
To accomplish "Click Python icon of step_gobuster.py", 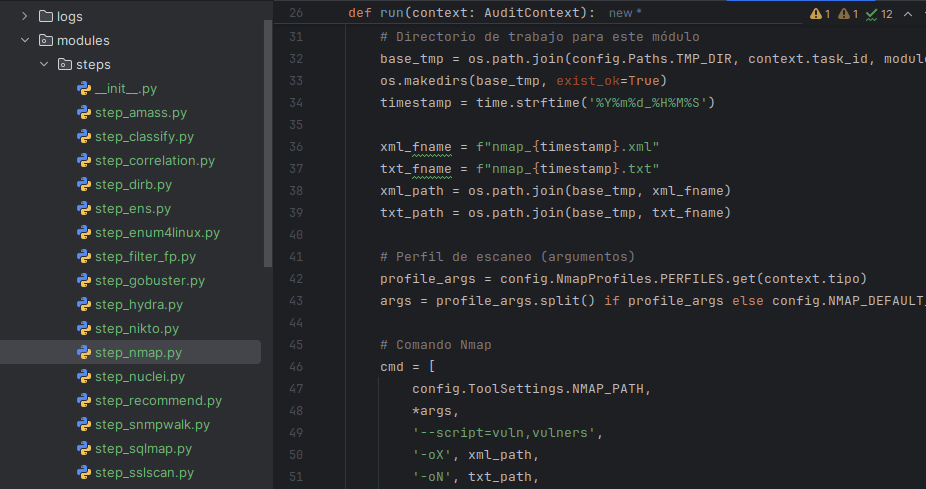I will 84,281.
